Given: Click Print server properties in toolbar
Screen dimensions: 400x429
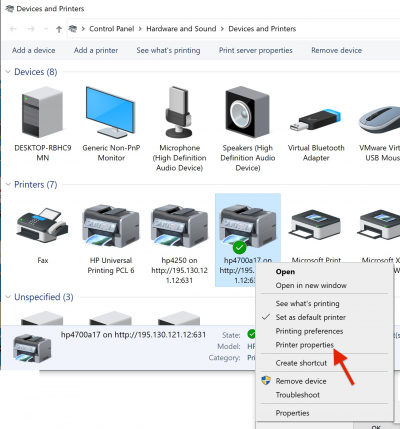Looking at the screenshot, I should 255,50.
